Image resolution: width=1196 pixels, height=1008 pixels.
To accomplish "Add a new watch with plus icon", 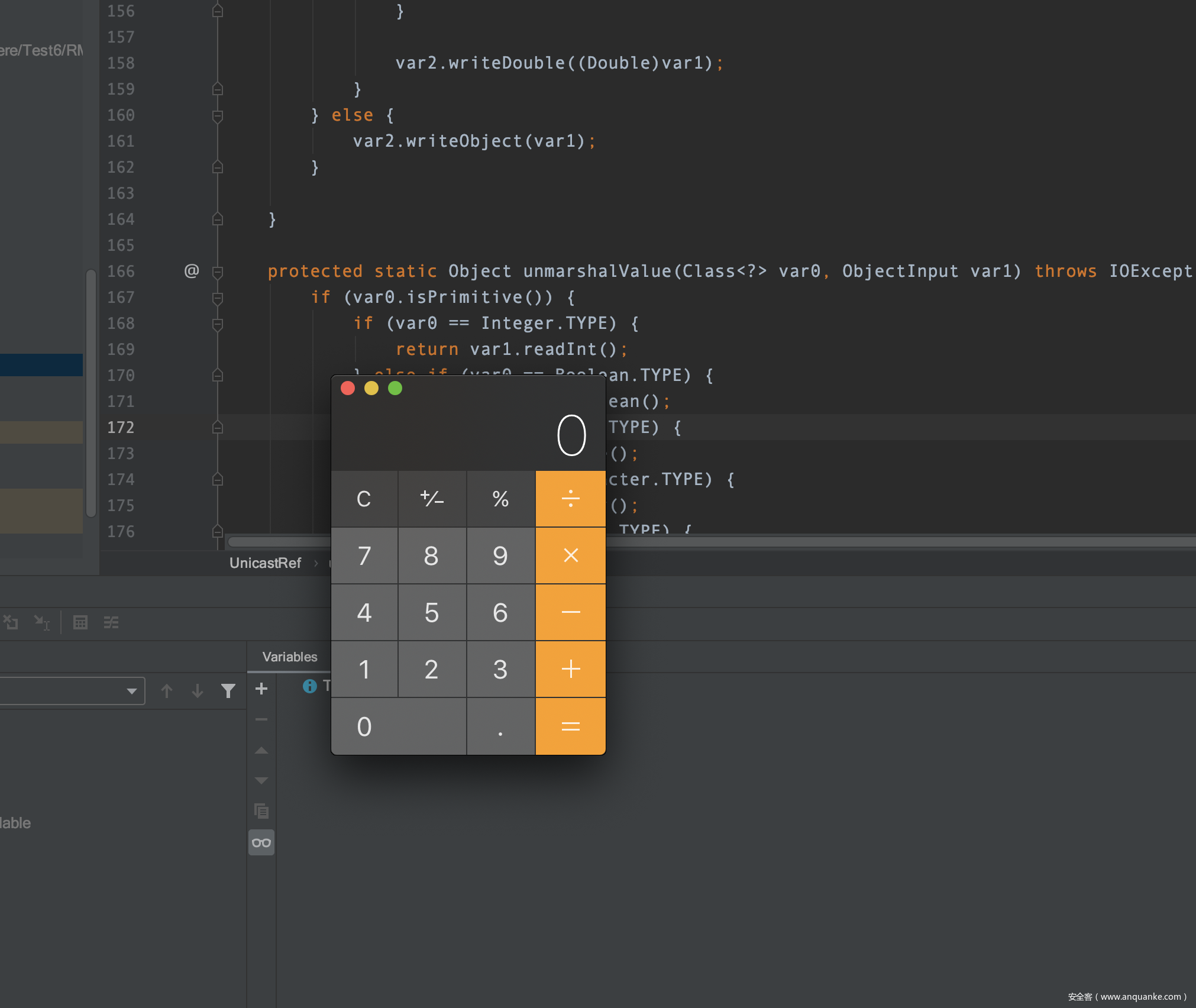I will click(x=261, y=689).
